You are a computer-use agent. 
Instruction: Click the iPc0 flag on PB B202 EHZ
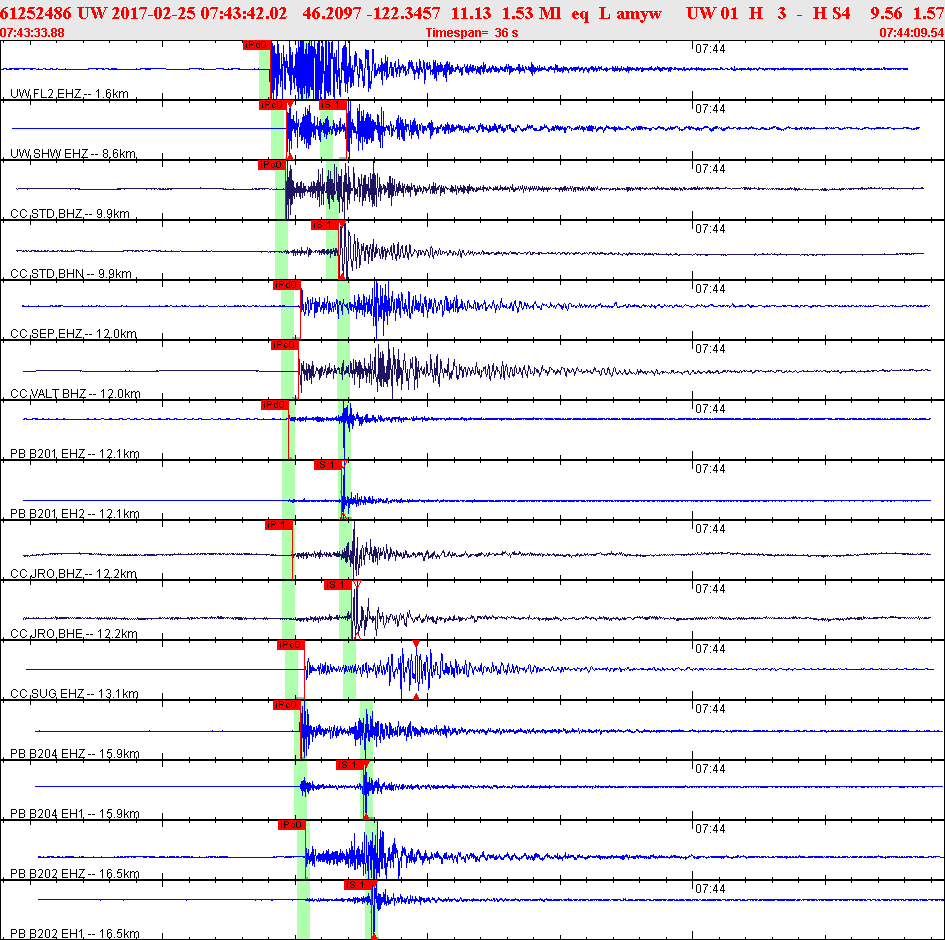coord(291,825)
